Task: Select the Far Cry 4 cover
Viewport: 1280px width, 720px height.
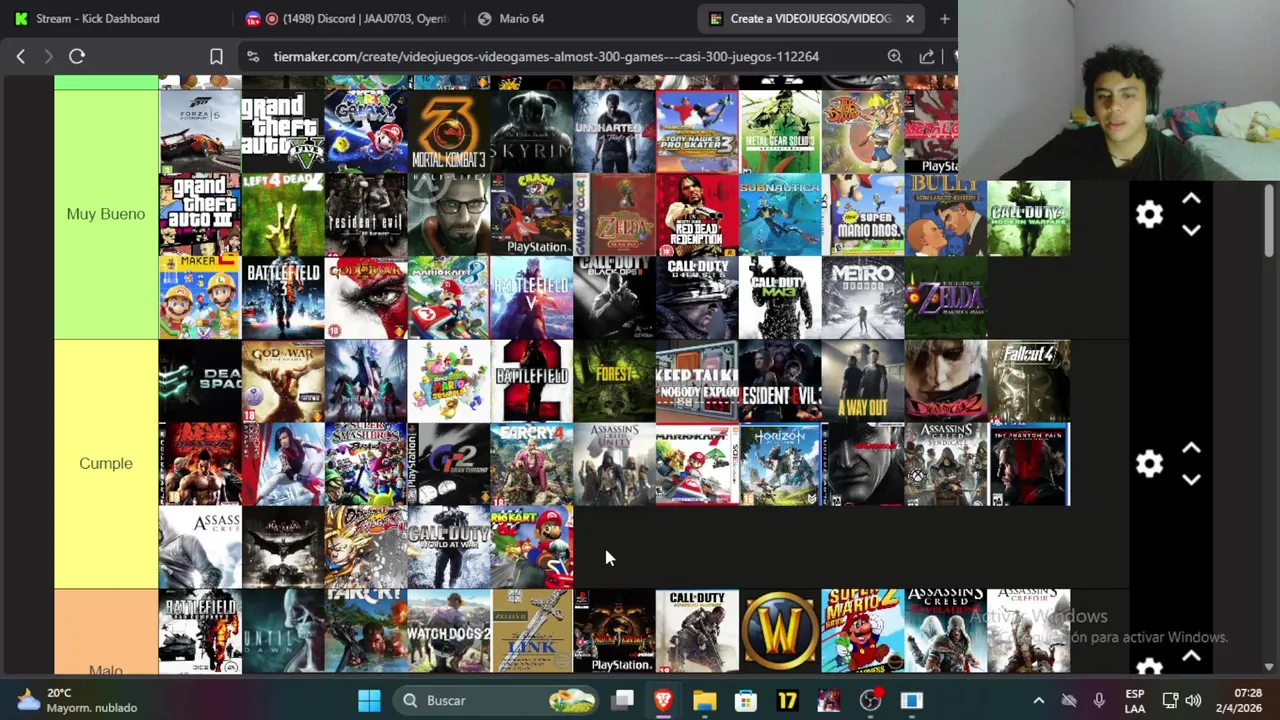Action: (x=531, y=464)
